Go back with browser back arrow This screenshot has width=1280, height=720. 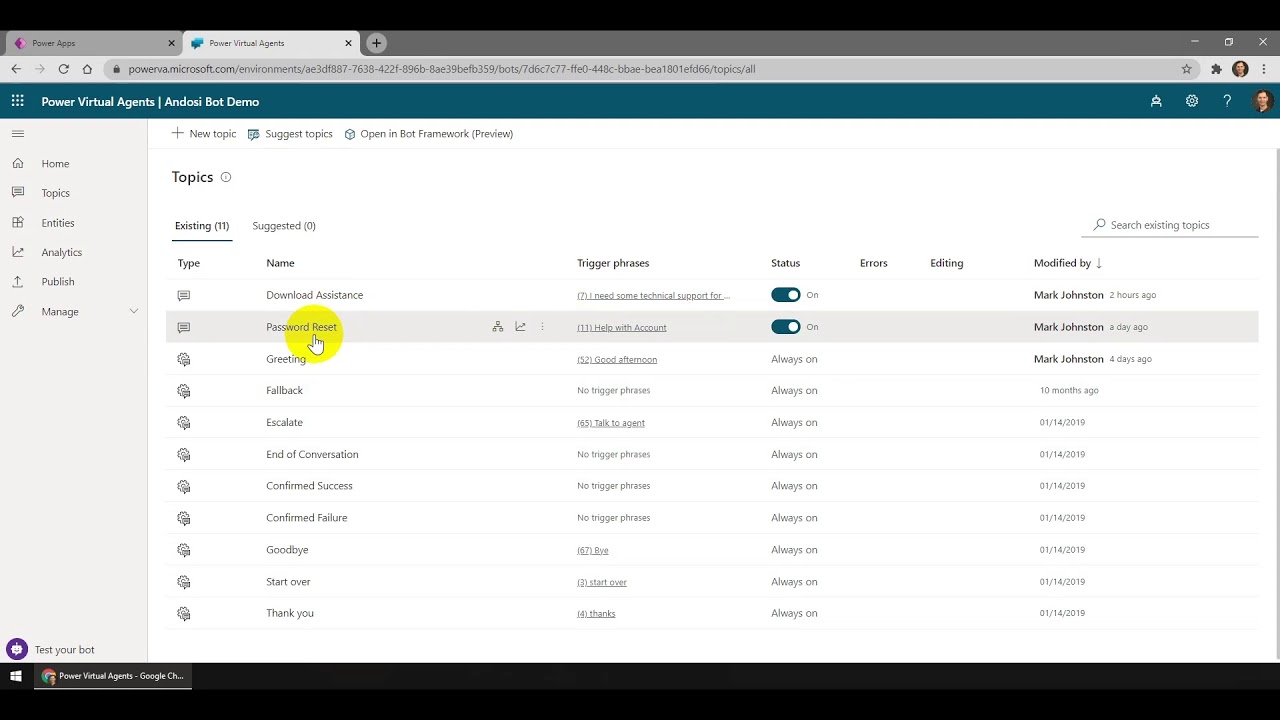[16, 69]
